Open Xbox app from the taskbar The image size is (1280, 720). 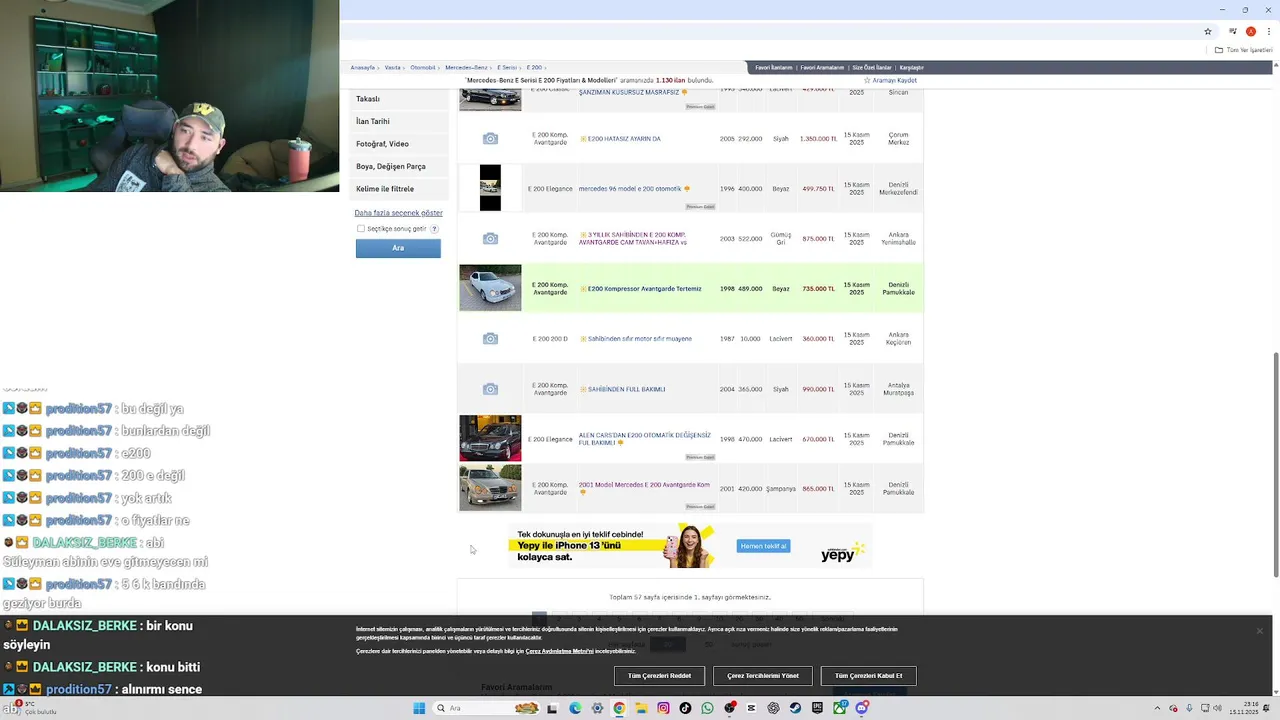[839, 708]
